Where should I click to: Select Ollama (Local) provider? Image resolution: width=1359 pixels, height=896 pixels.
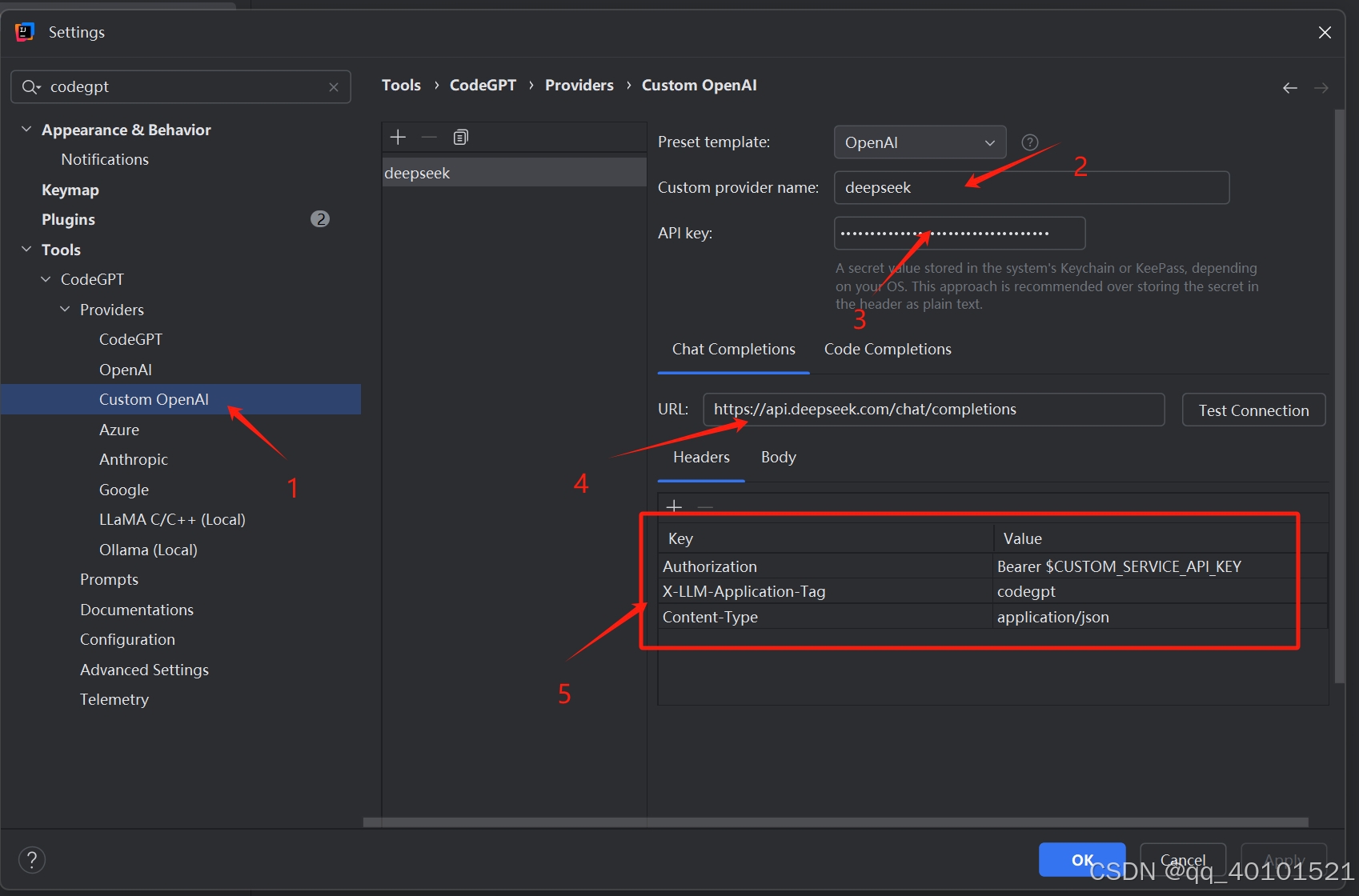click(148, 550)
